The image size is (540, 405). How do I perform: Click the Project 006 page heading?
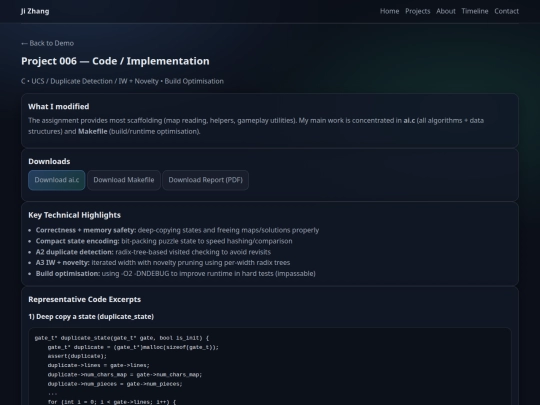coord(115,61)
